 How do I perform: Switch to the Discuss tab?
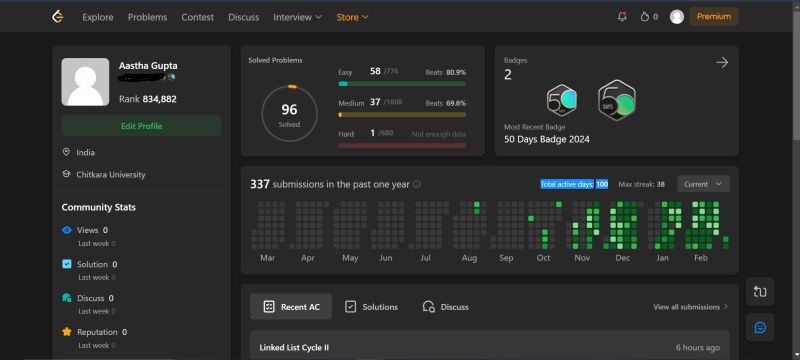[445, 307]
